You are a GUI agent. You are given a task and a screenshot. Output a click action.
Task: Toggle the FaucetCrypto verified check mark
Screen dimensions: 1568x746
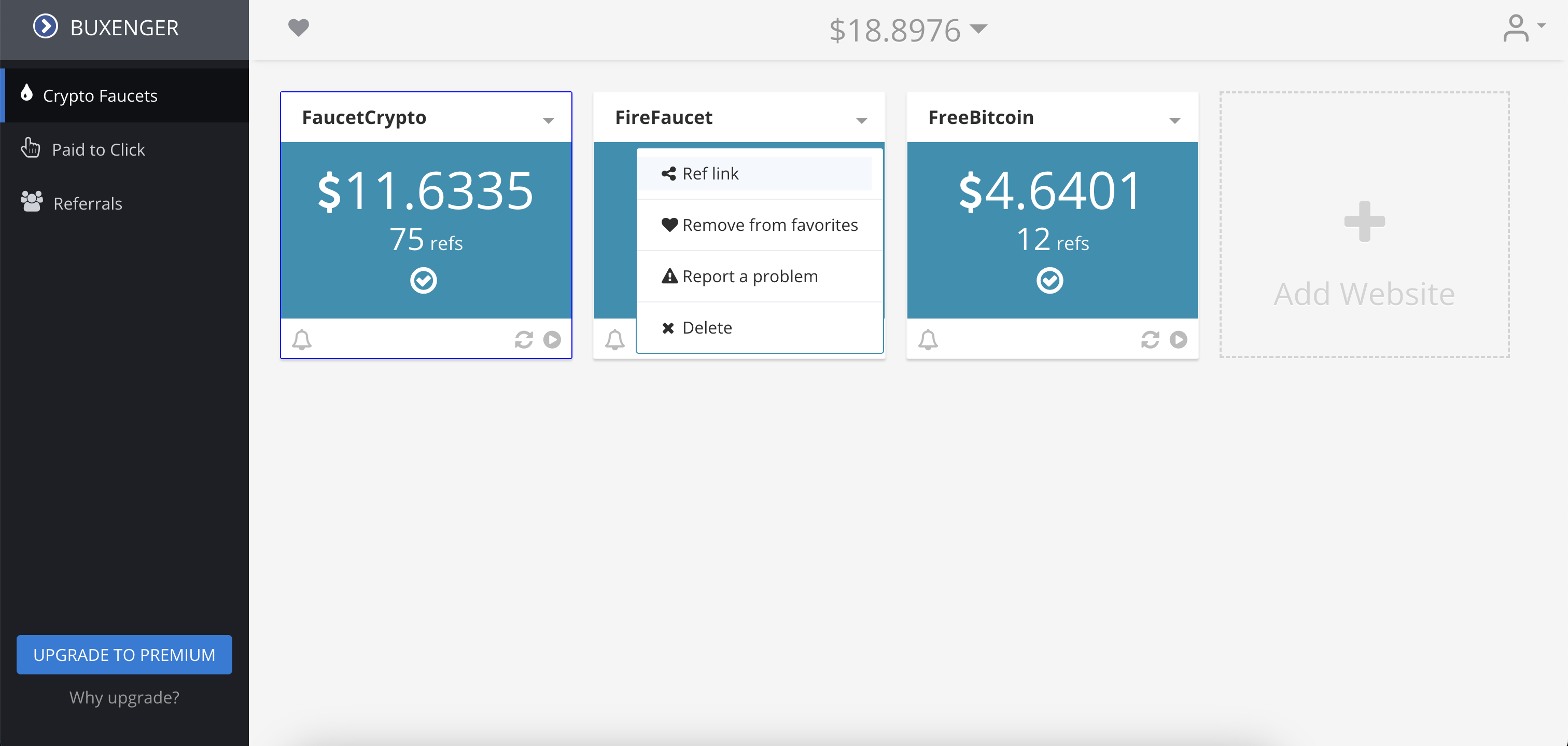click(424, 280)
